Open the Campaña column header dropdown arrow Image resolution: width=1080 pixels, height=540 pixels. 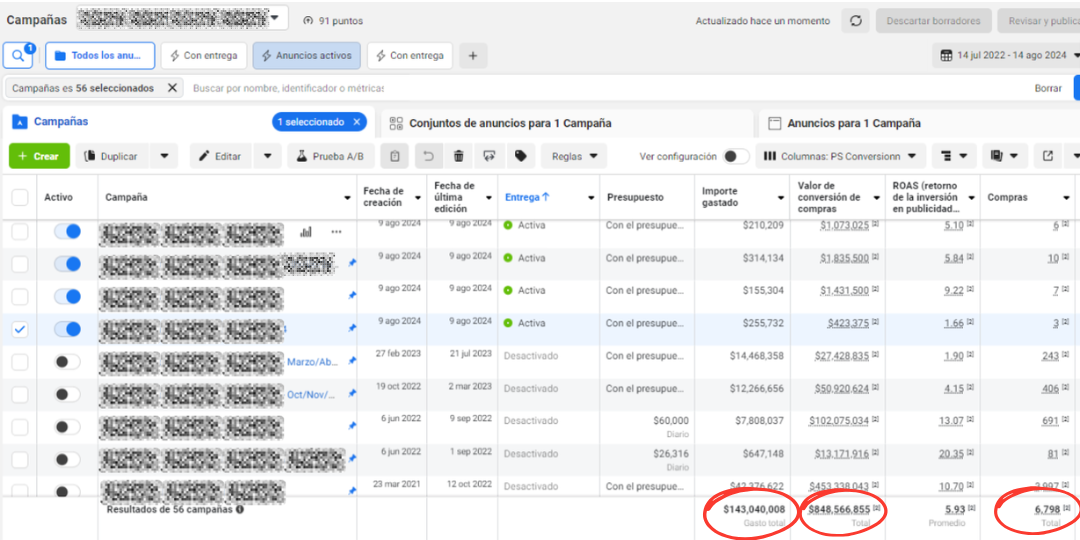(347, 198)
